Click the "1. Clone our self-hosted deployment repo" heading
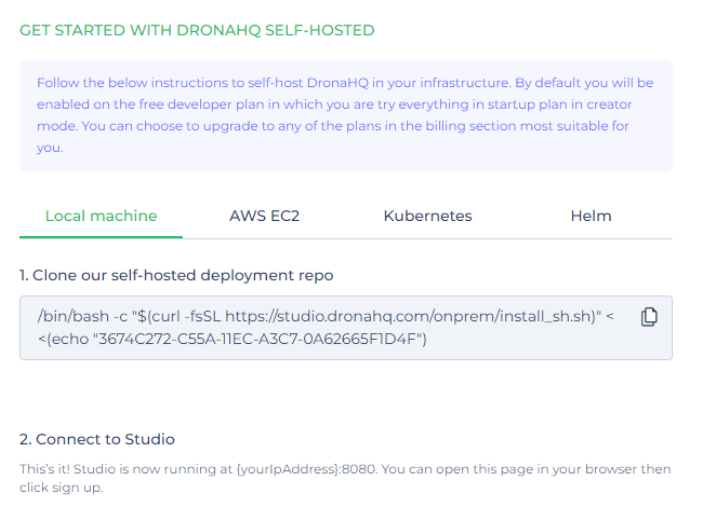Image resolution: width=701 pixels, height=525 pixels. pyautogui.click(x=176, y=275)
